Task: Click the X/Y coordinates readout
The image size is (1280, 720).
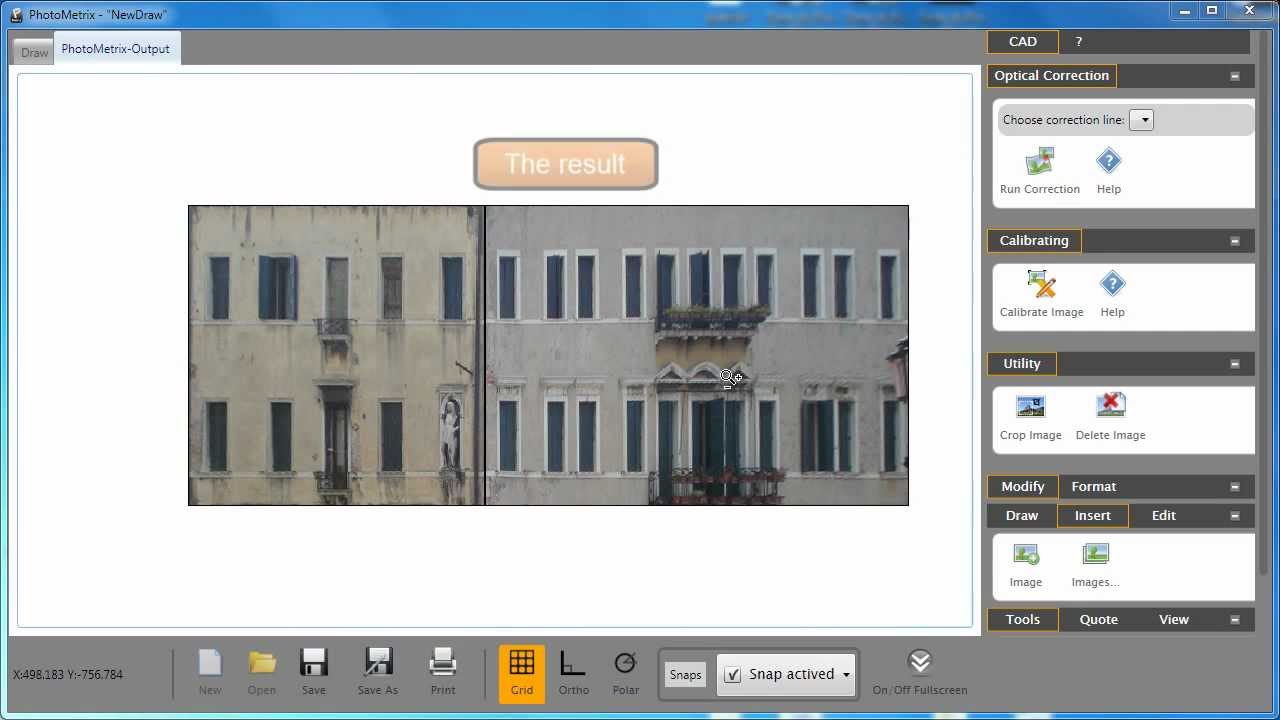Action: click(68, 675)
